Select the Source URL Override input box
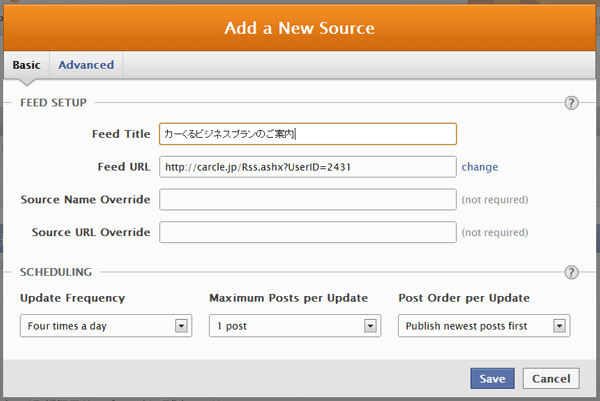The image size is (600, 401). pos(307,232)
